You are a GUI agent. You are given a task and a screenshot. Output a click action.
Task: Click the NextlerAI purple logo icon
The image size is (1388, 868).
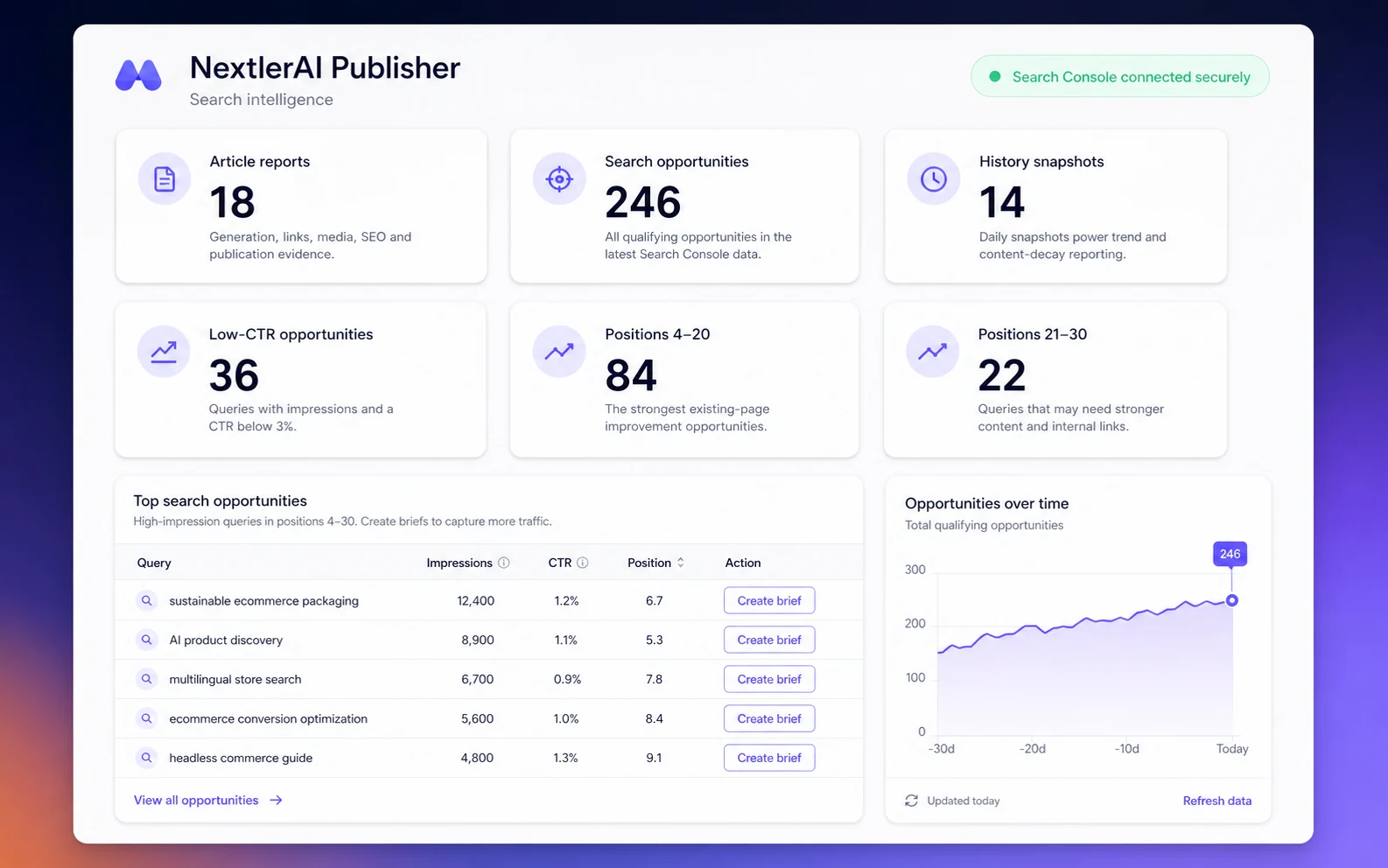[x=138, y=75]
